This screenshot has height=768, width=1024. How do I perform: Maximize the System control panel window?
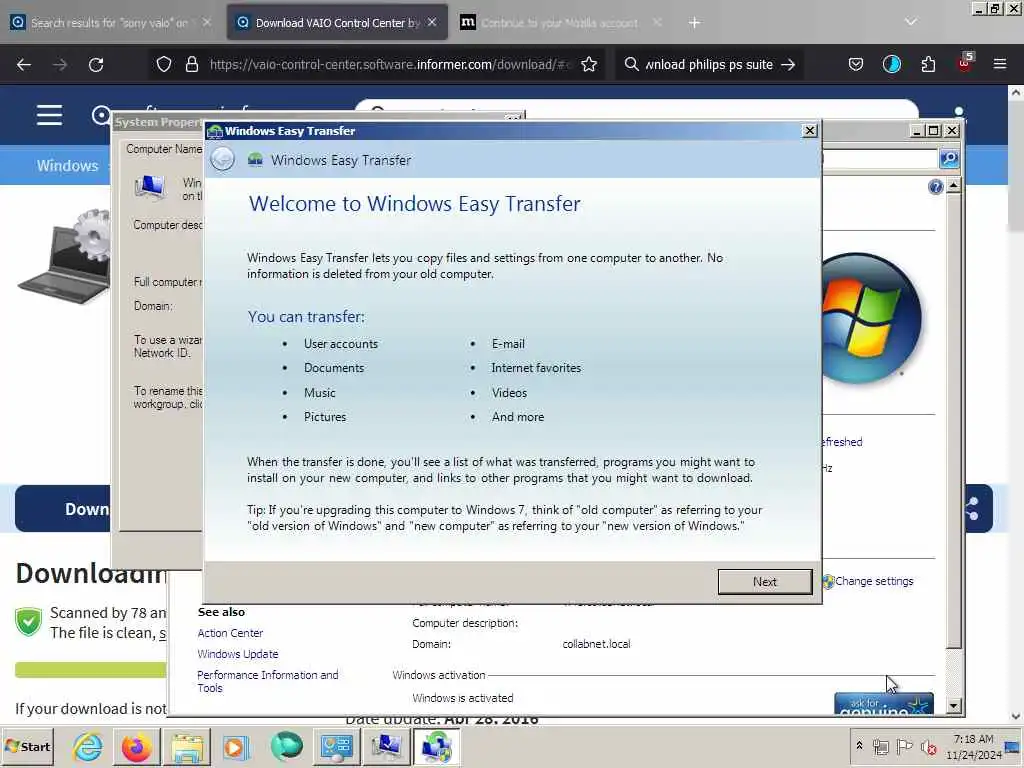click(x=934, y=131)
